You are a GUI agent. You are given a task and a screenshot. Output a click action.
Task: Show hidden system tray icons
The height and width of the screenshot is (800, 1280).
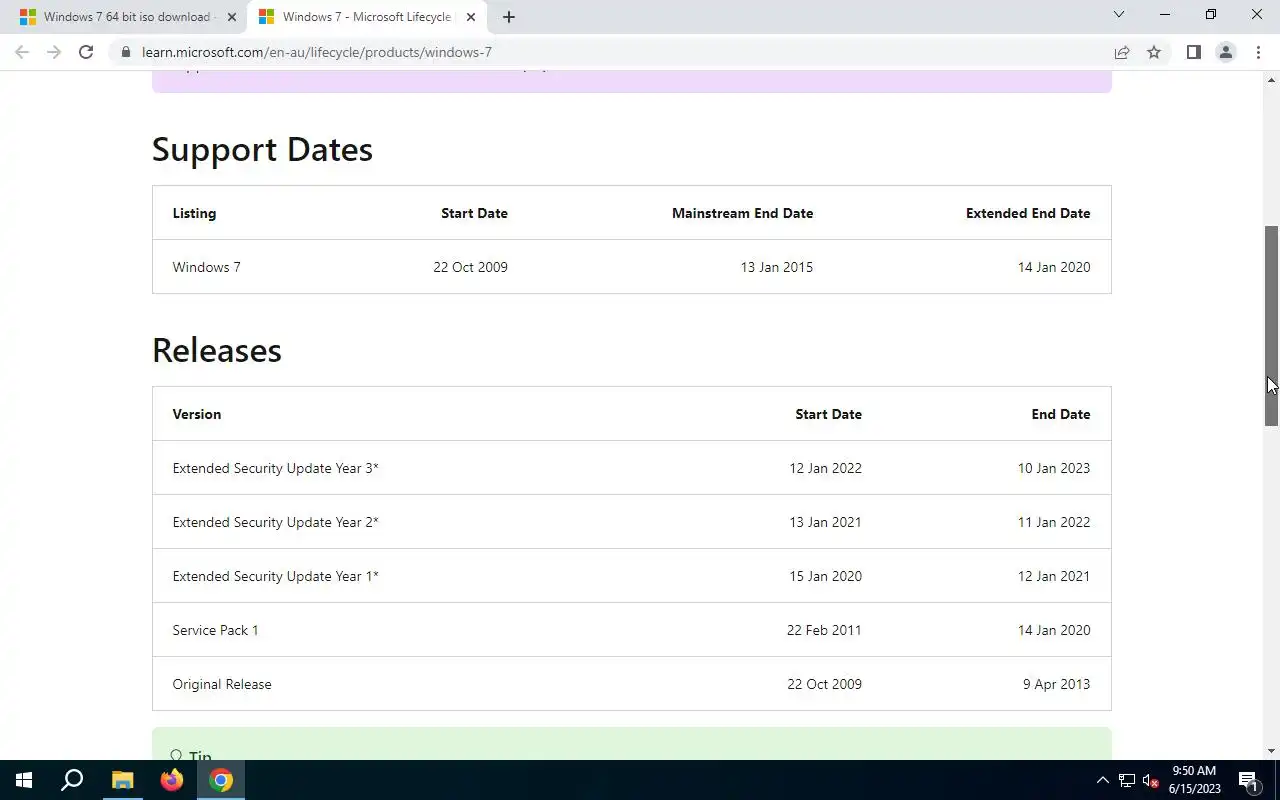click(1103, 780)
